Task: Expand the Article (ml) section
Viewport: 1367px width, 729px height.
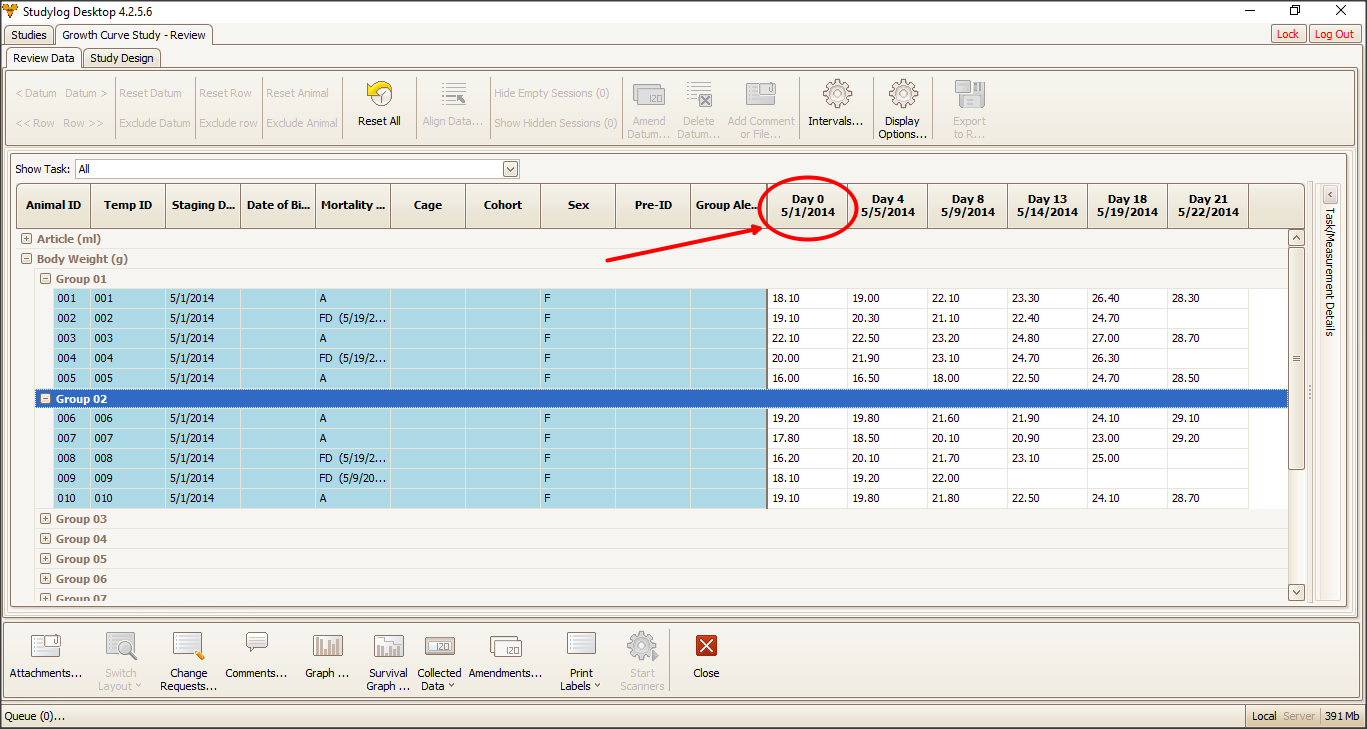Action: 27,239
